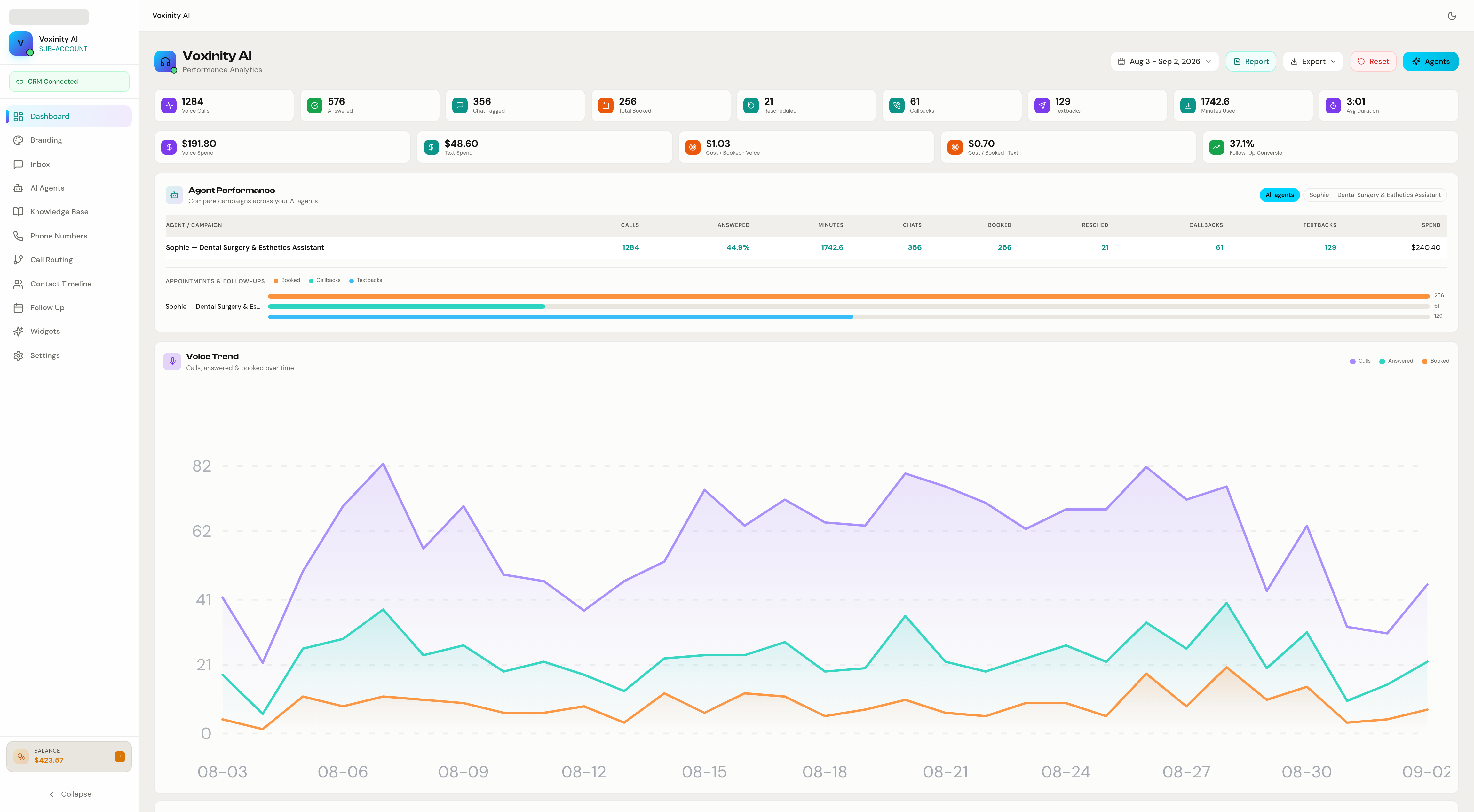Toggle Booked series in the appointments legend
This screenshot has width=1474, height=812.
click(x=287, y=280)
